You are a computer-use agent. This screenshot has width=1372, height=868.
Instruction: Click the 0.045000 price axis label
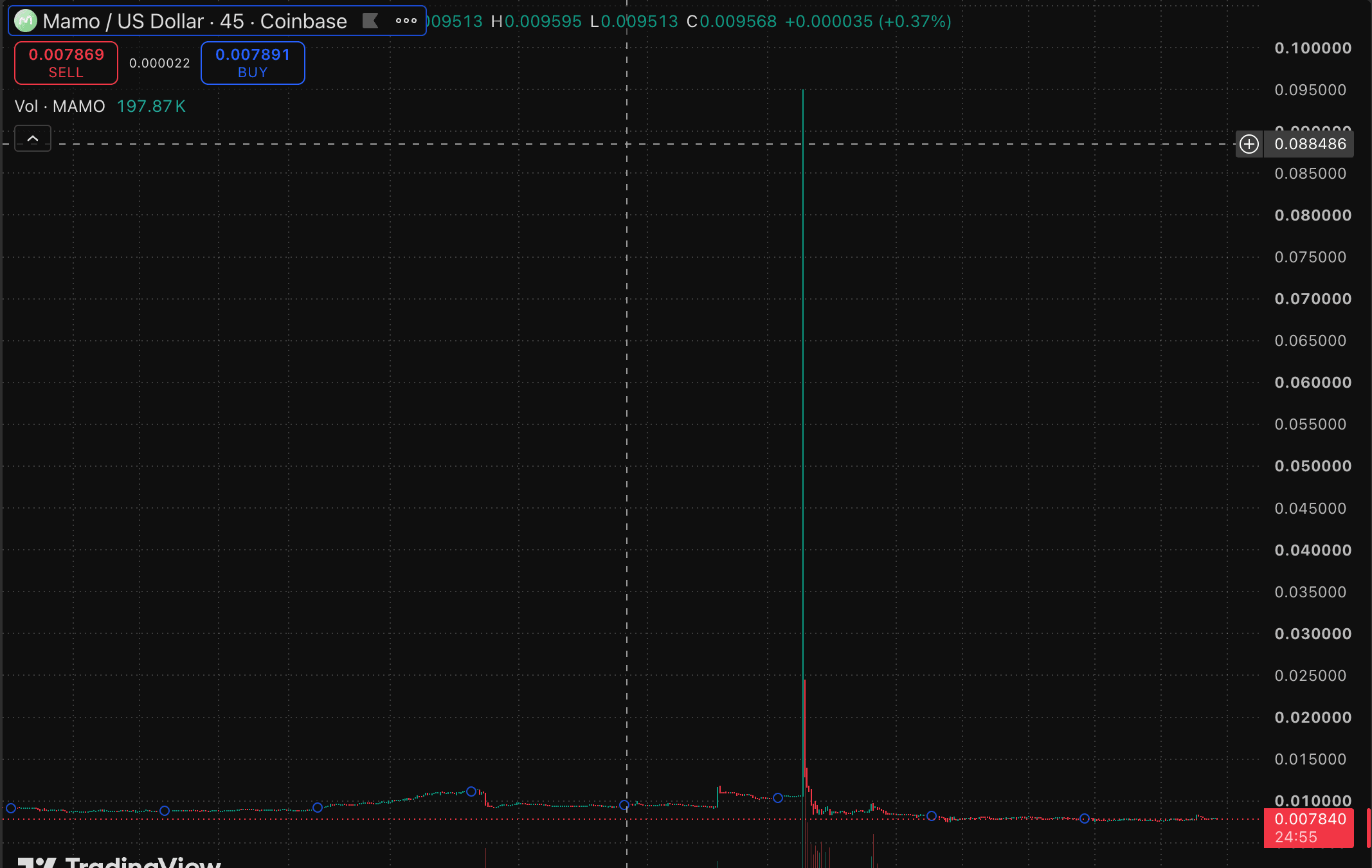click(x=1310, y=509)
